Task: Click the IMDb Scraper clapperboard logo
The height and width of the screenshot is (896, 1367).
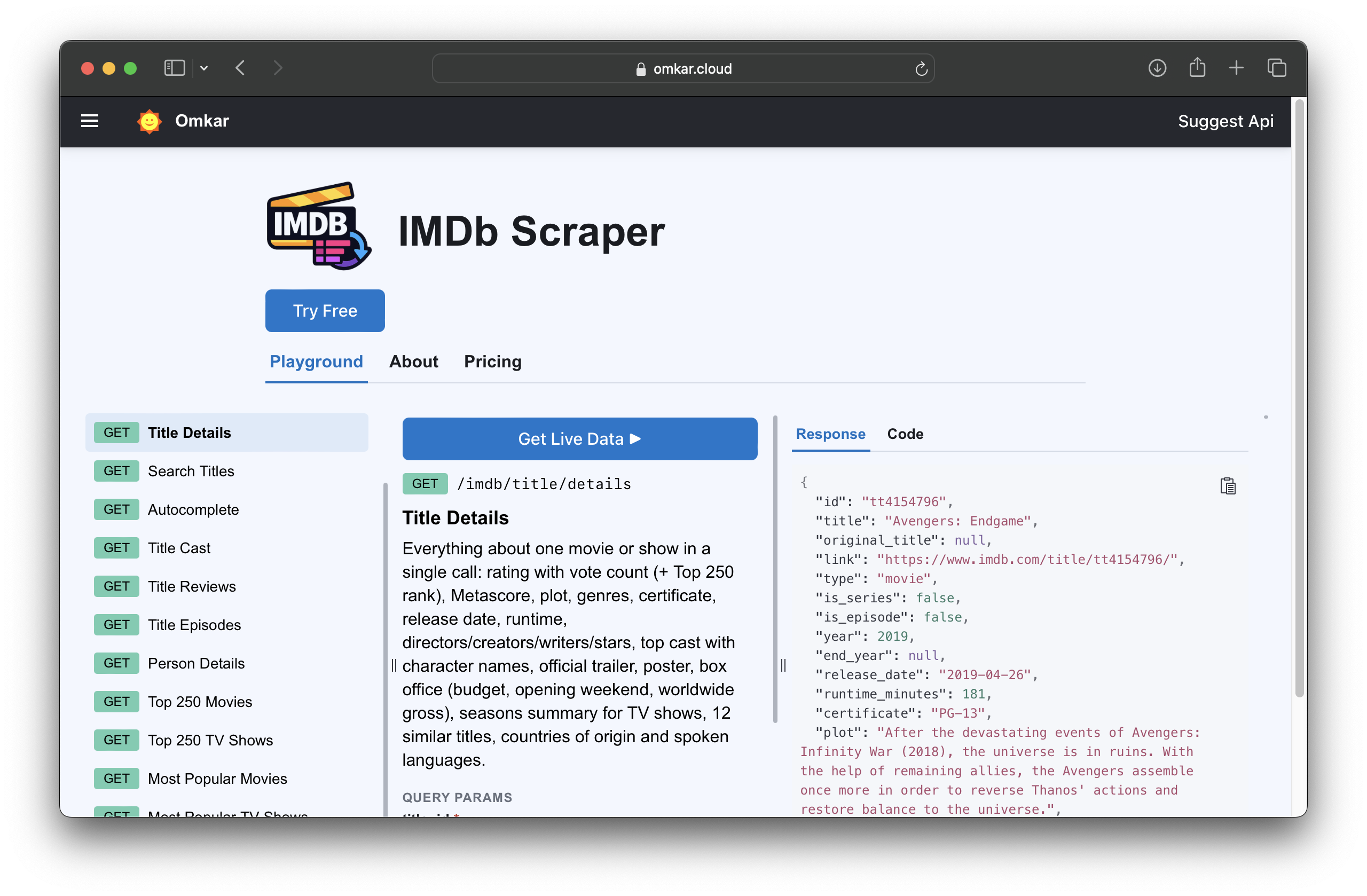Action: tap(319, 226)
